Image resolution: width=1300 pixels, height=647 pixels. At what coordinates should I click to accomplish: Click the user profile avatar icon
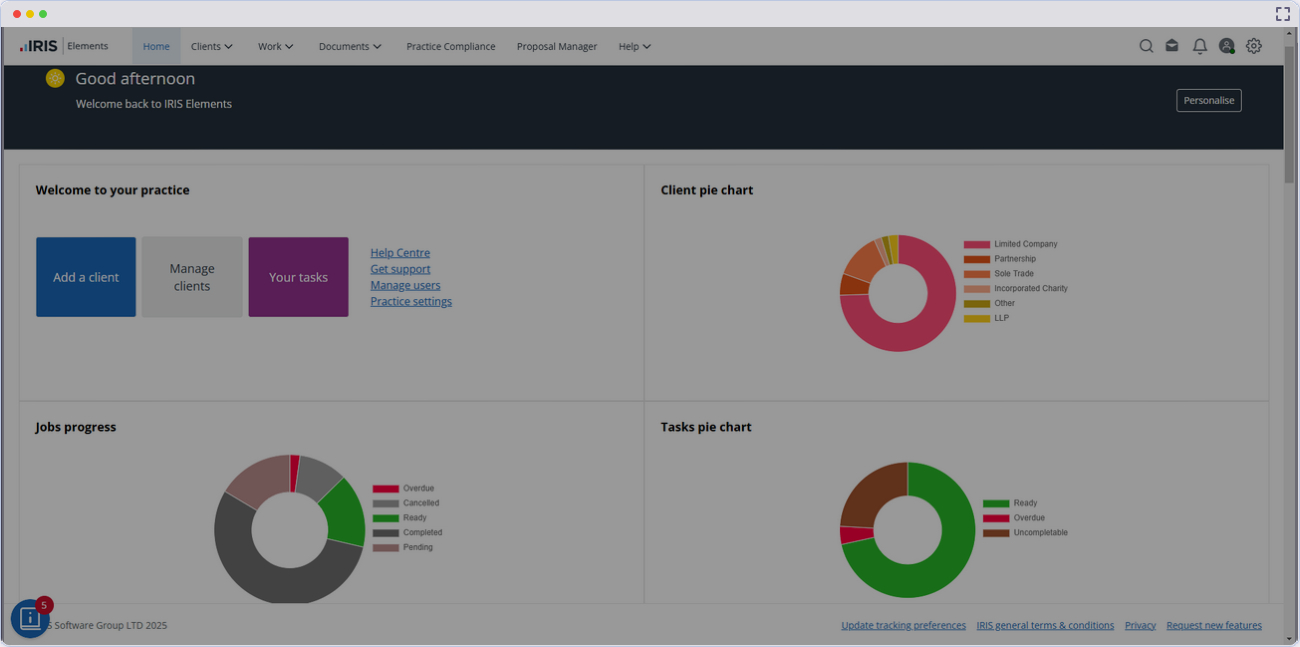1226,46
